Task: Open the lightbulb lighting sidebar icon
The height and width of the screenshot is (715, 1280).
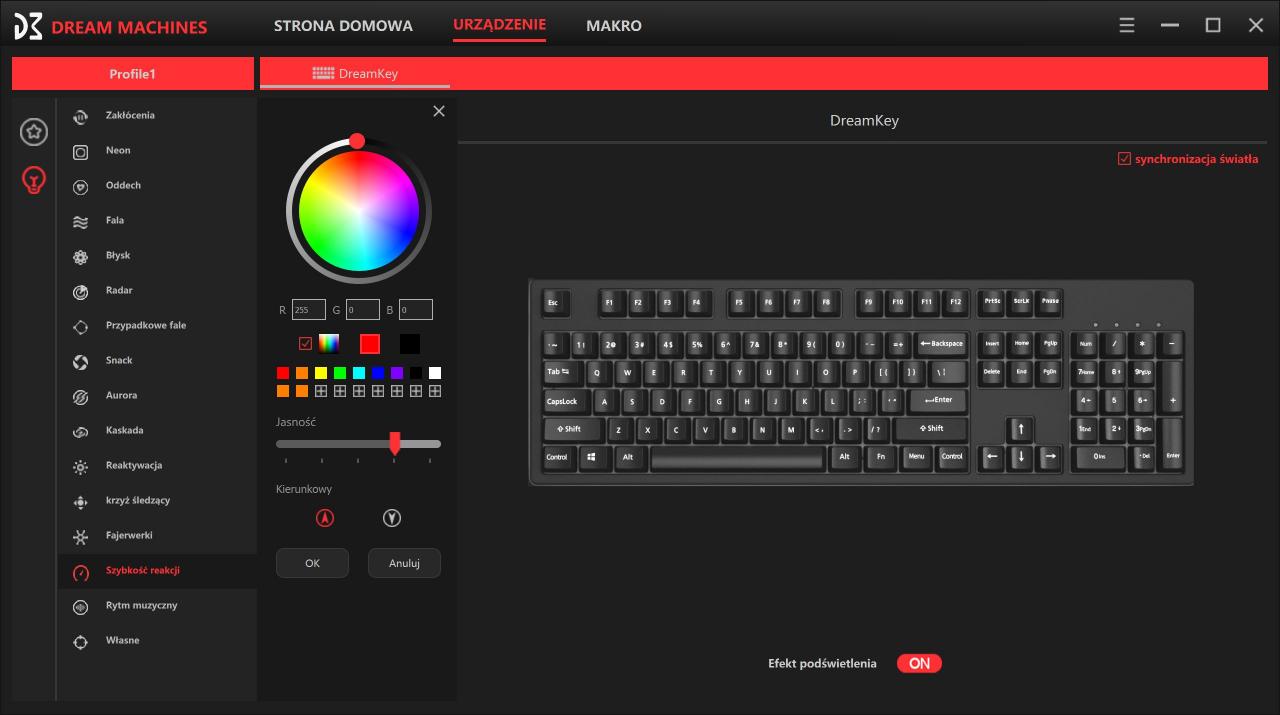Action: [x=34, y=180]
